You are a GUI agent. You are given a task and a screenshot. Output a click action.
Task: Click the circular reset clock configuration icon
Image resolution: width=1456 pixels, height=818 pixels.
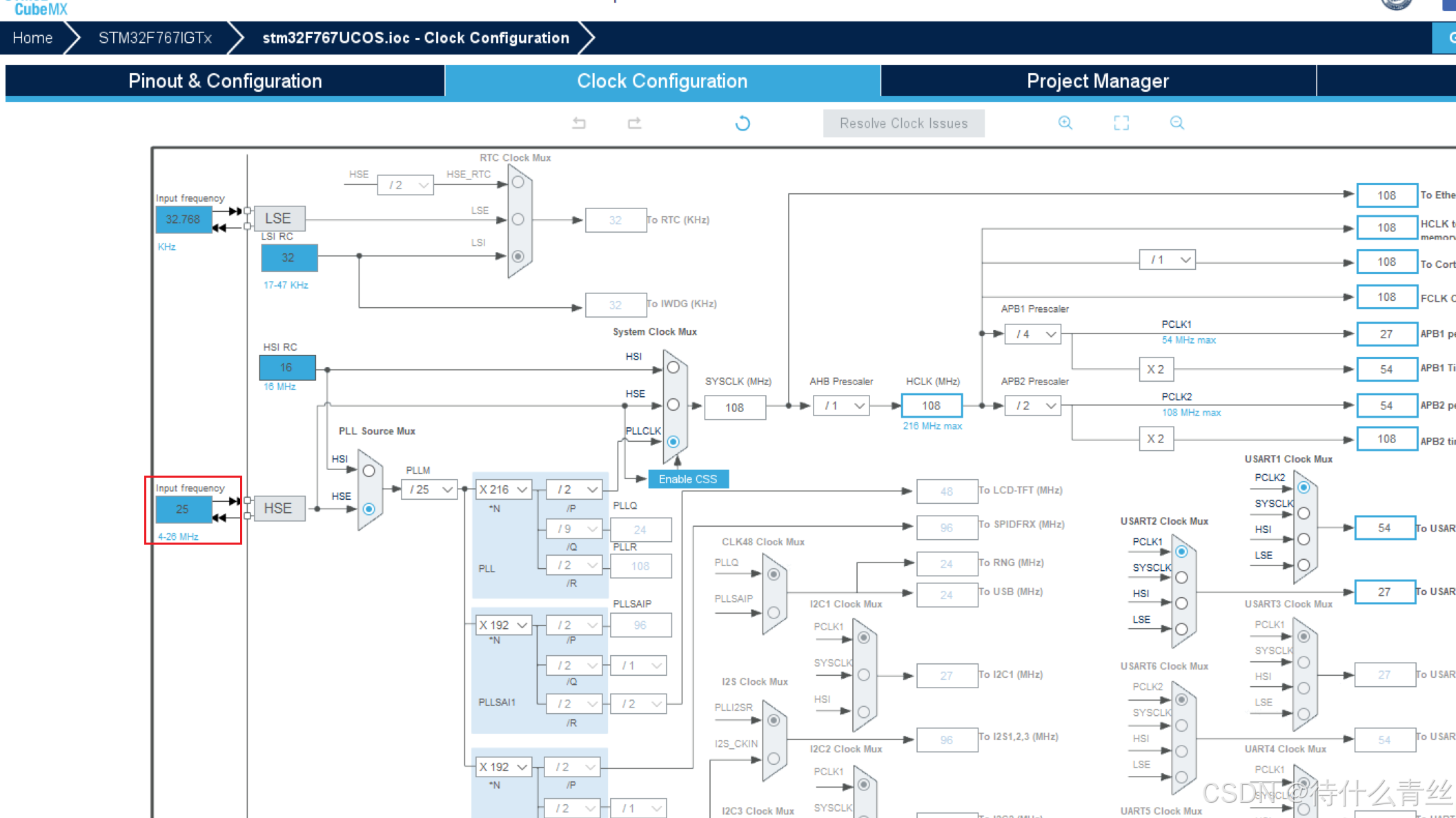pos(742,123)
